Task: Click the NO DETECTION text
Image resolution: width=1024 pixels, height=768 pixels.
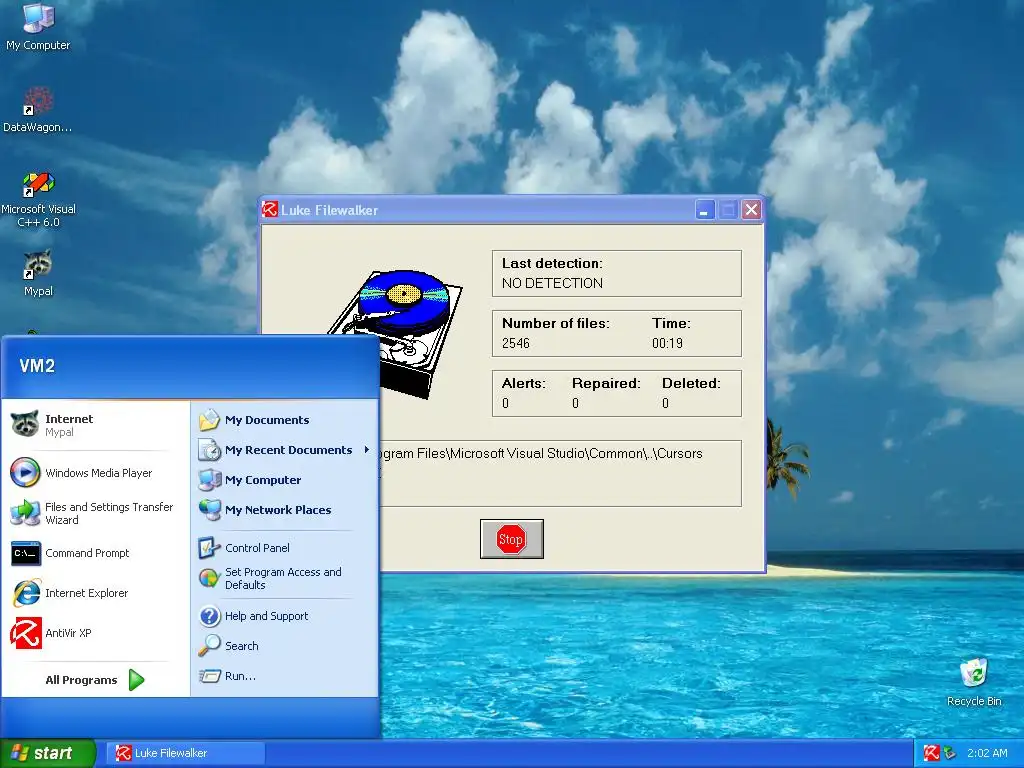Action: [x=552, y=283]
